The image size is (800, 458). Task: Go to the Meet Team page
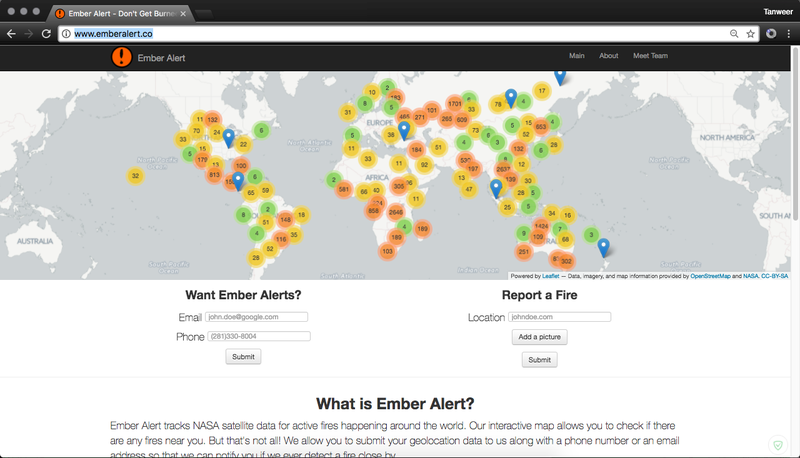[650, 56]
